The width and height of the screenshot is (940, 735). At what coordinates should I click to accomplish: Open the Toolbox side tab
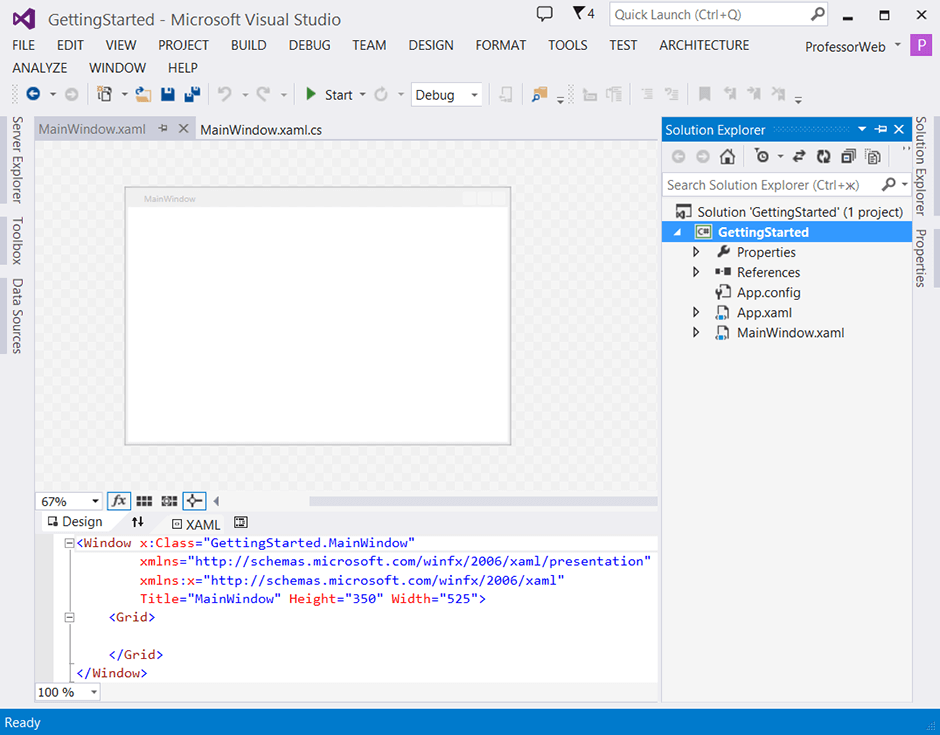click(17, 240)
